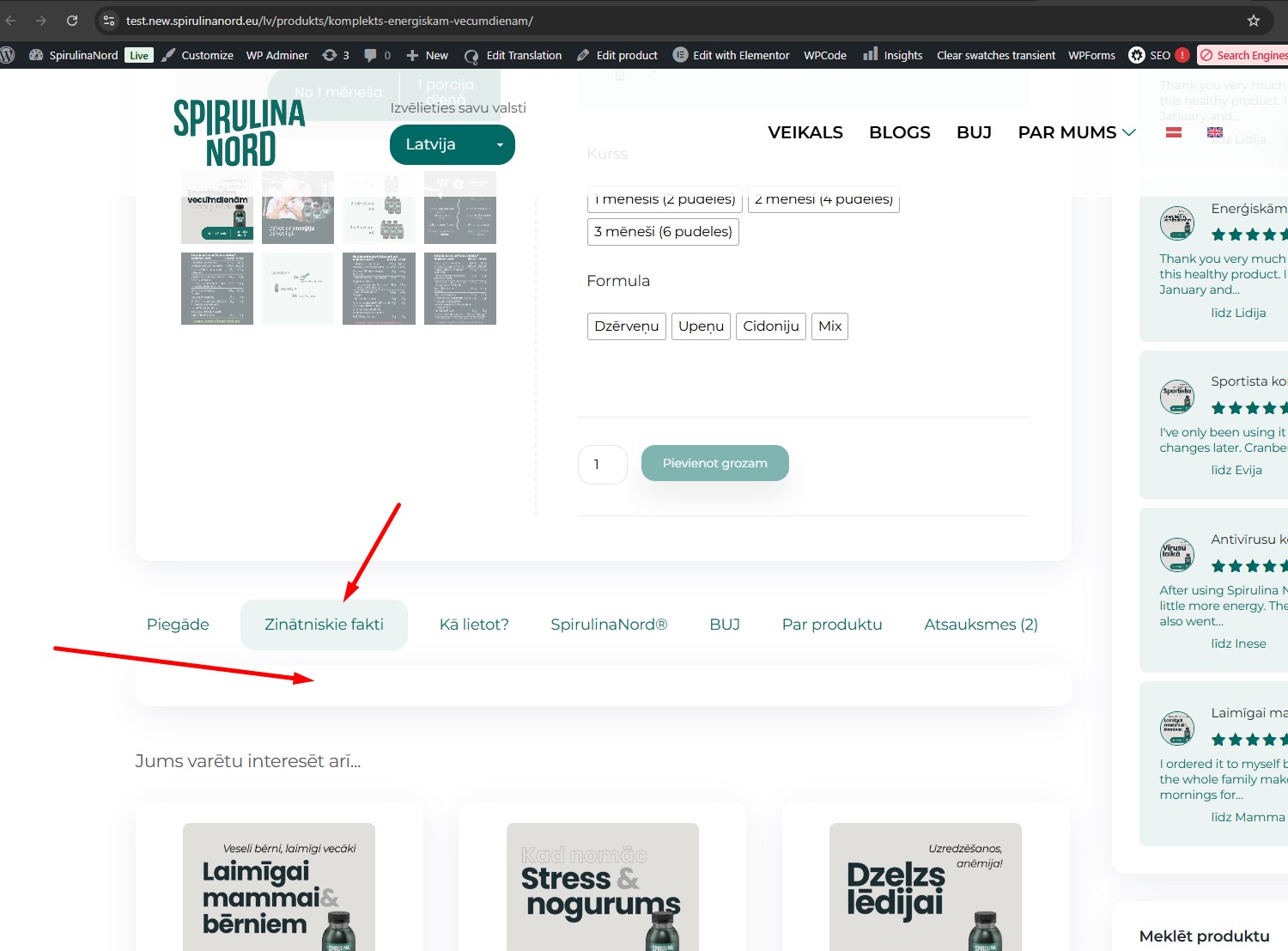This screenshot has width=1288, height=951.
Task: Switch site language using the Latvian flag
Action: point(1173,132)
